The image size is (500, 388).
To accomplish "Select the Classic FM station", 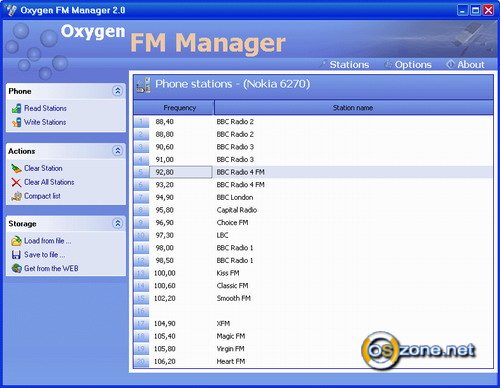I will [x=232, y=286].
